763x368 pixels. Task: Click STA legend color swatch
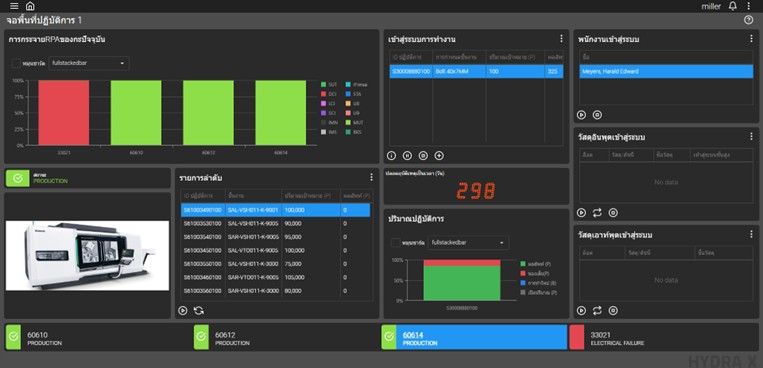point(347,94)
